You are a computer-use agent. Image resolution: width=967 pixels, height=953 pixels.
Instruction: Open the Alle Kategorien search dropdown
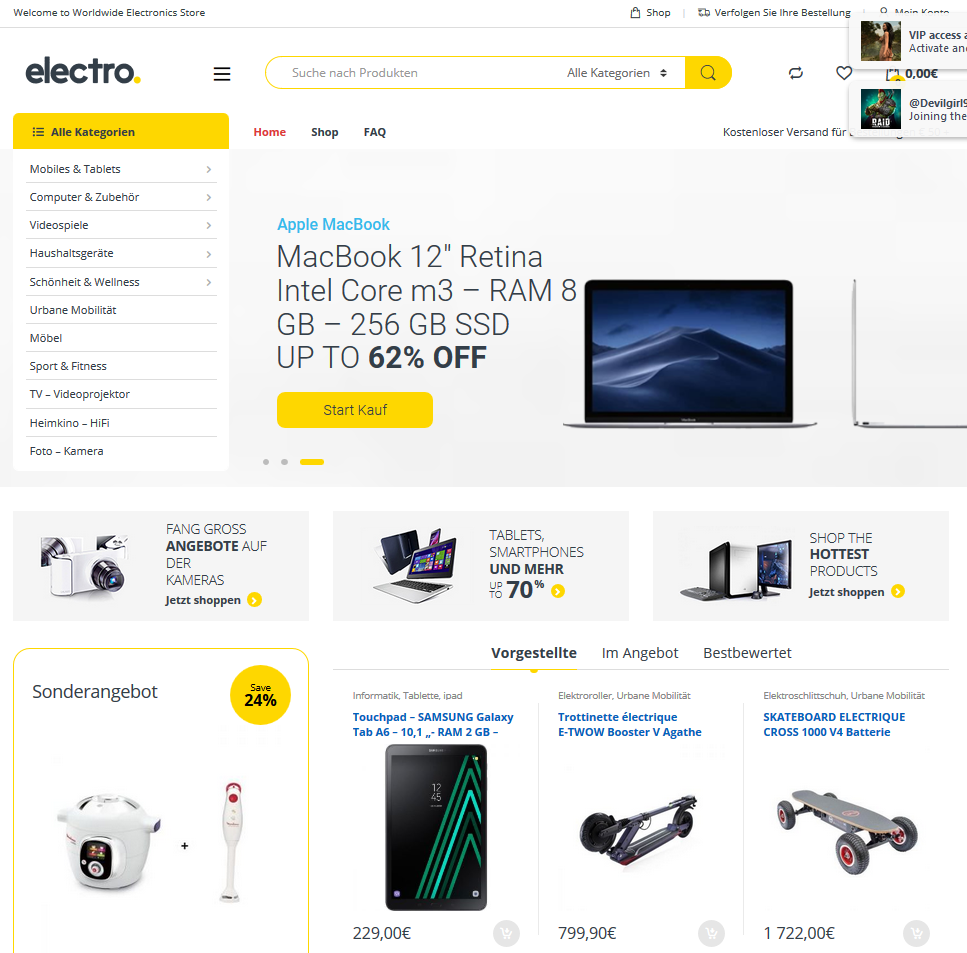[x=617, y=73]
